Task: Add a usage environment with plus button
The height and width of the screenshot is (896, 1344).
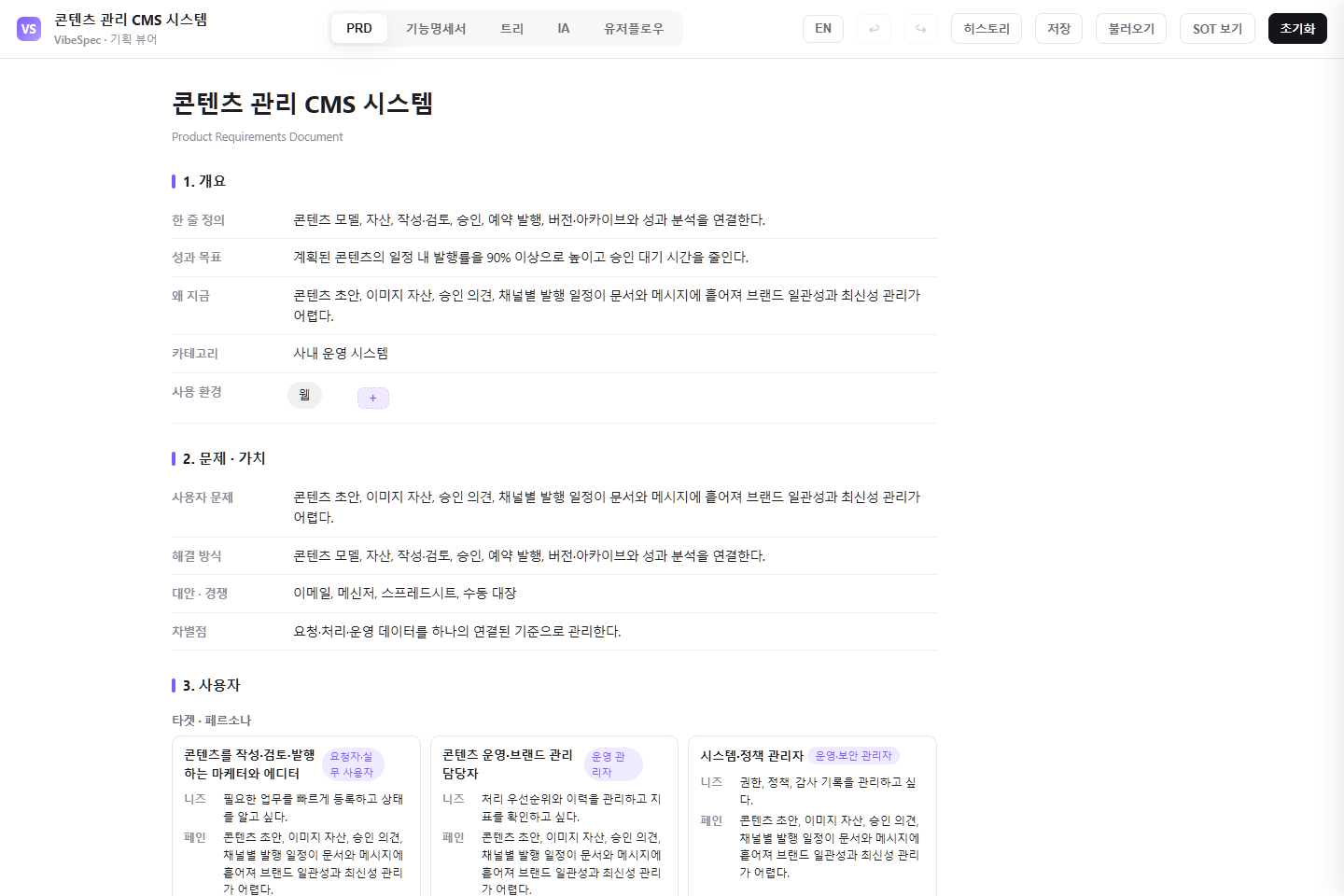Action: click(x=373, y=398)
